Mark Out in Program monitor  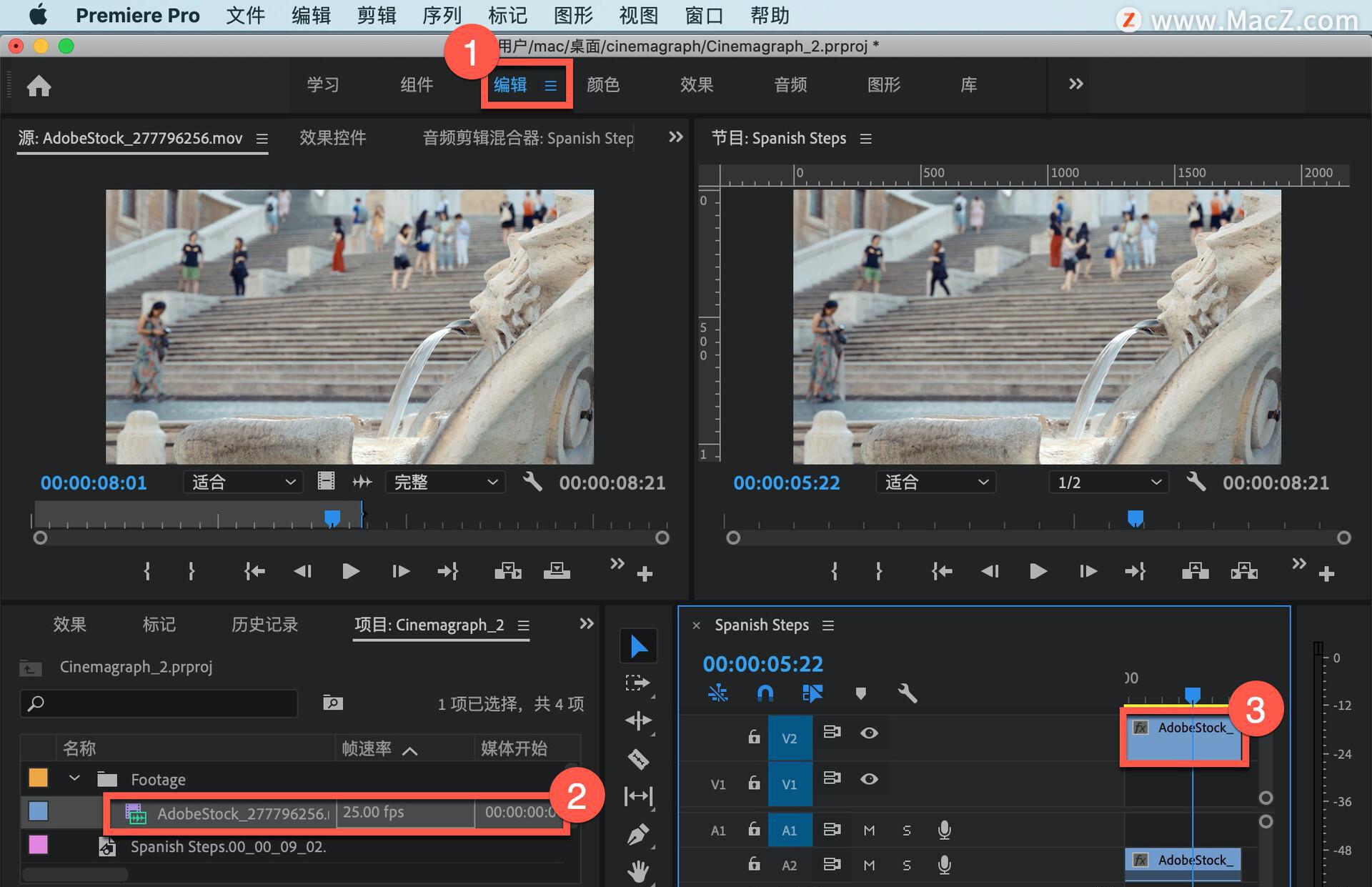click(879, 571)
